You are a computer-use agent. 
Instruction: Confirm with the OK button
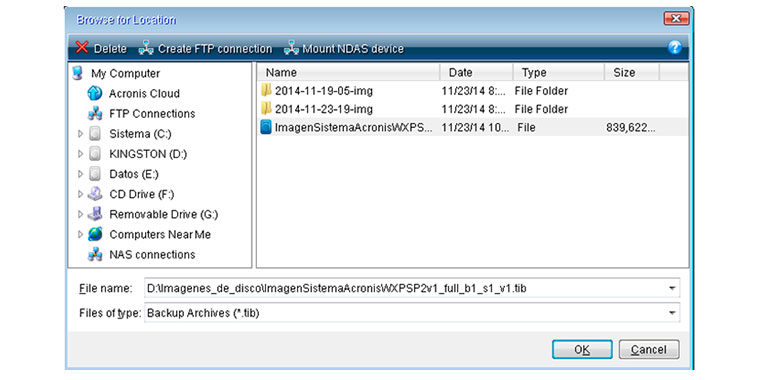coord(582,349)
